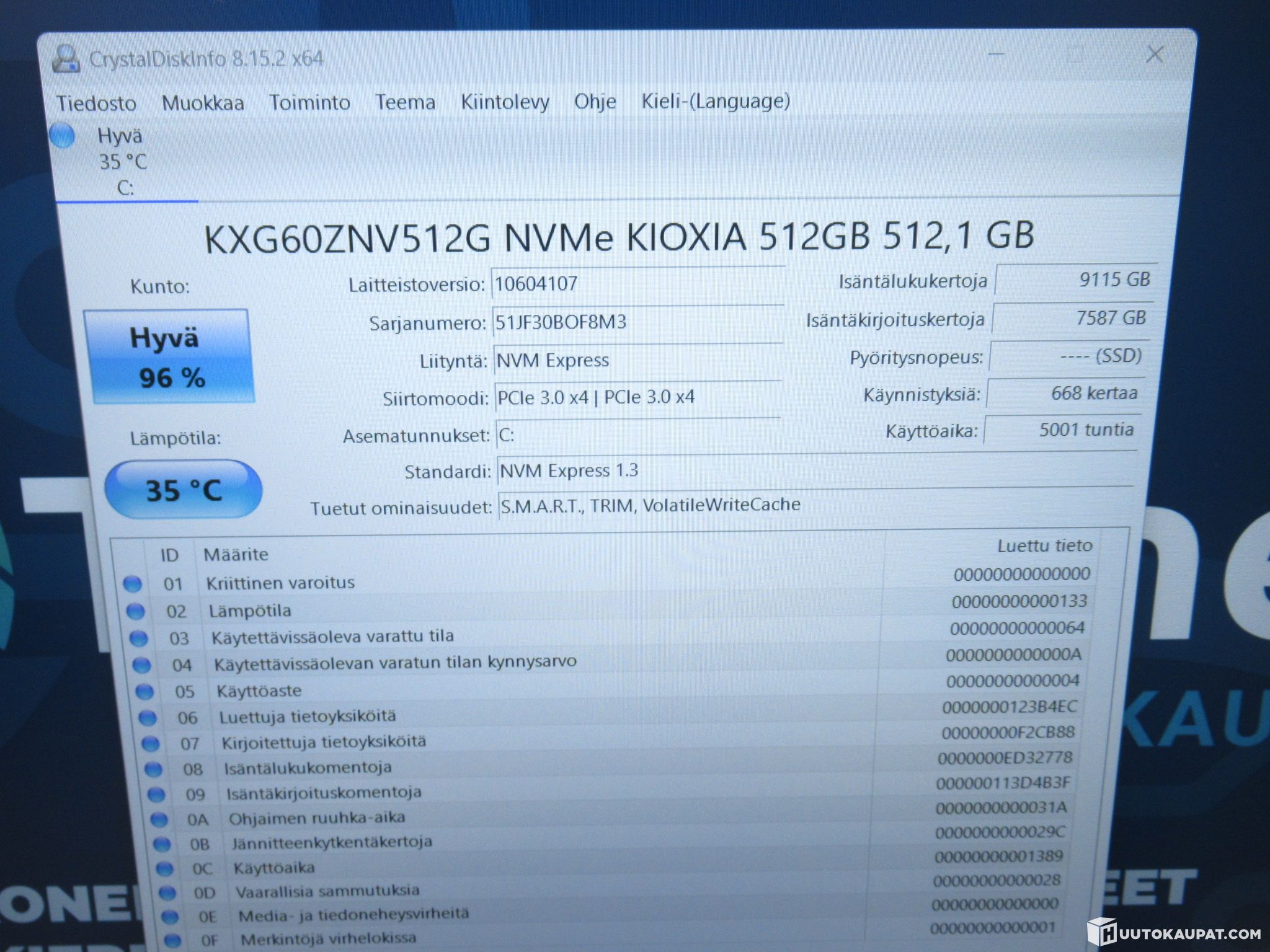Click the Asematunnukset field C:
This screenshot has width=1270, height=952.
point(637,434)
